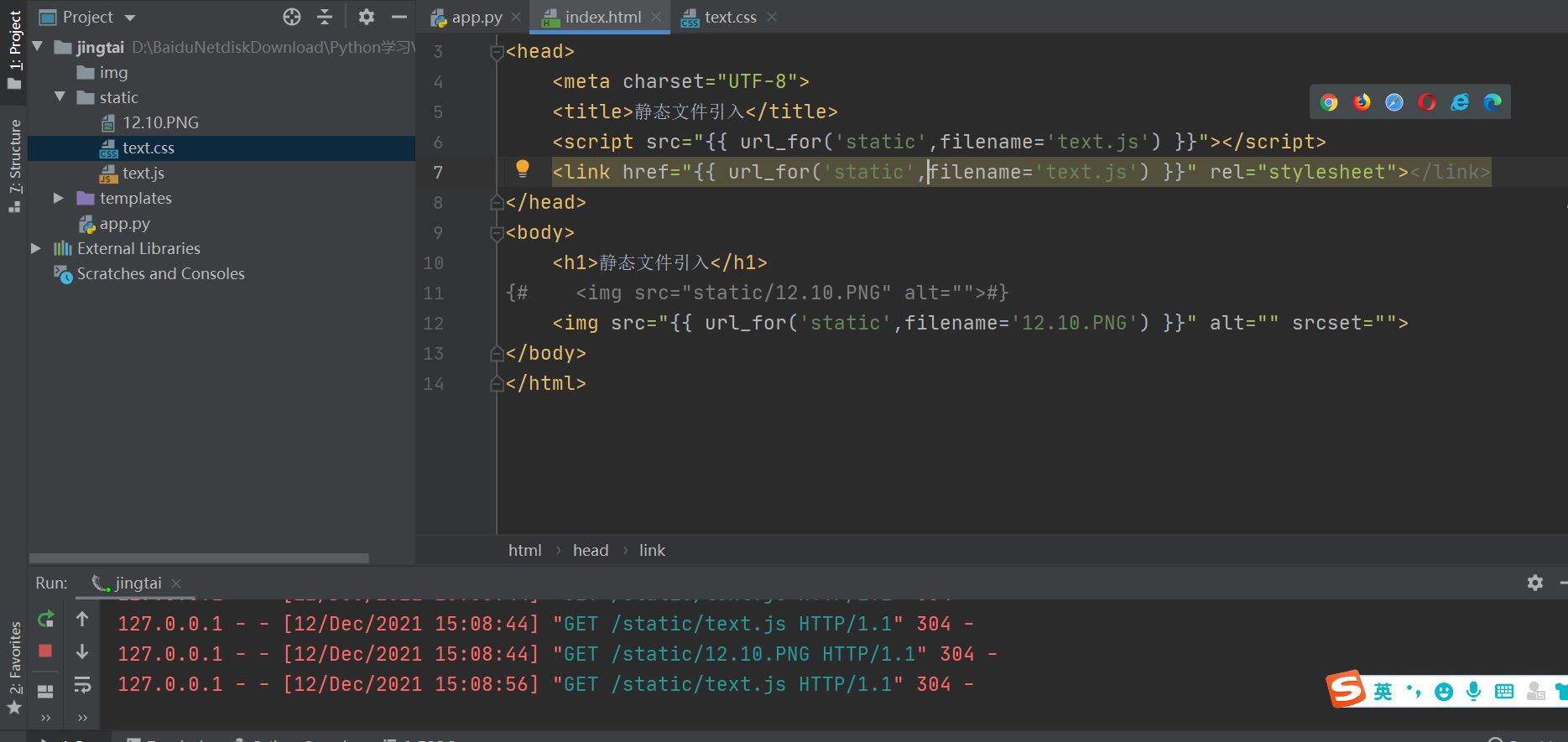
Task: Close the text.css tab
Action: (x=772, y=17)
